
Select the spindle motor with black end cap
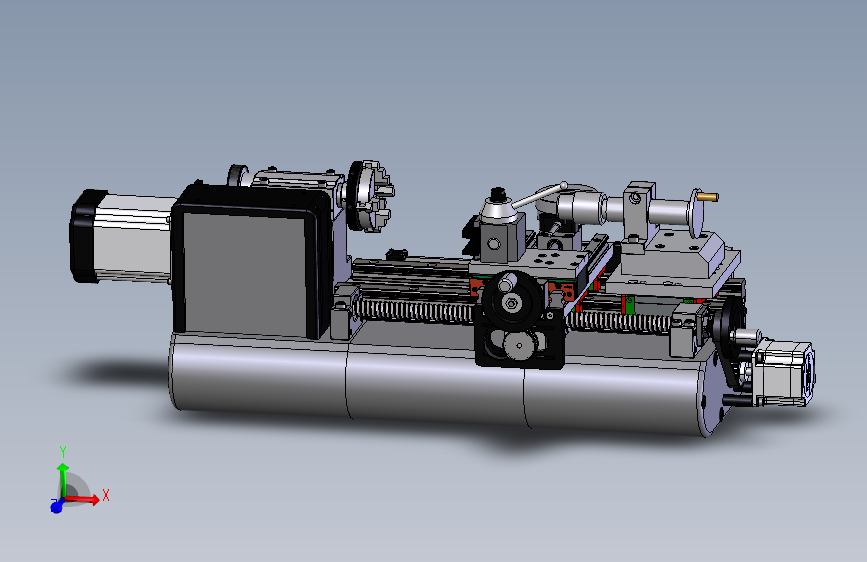(x=122, y=236)
